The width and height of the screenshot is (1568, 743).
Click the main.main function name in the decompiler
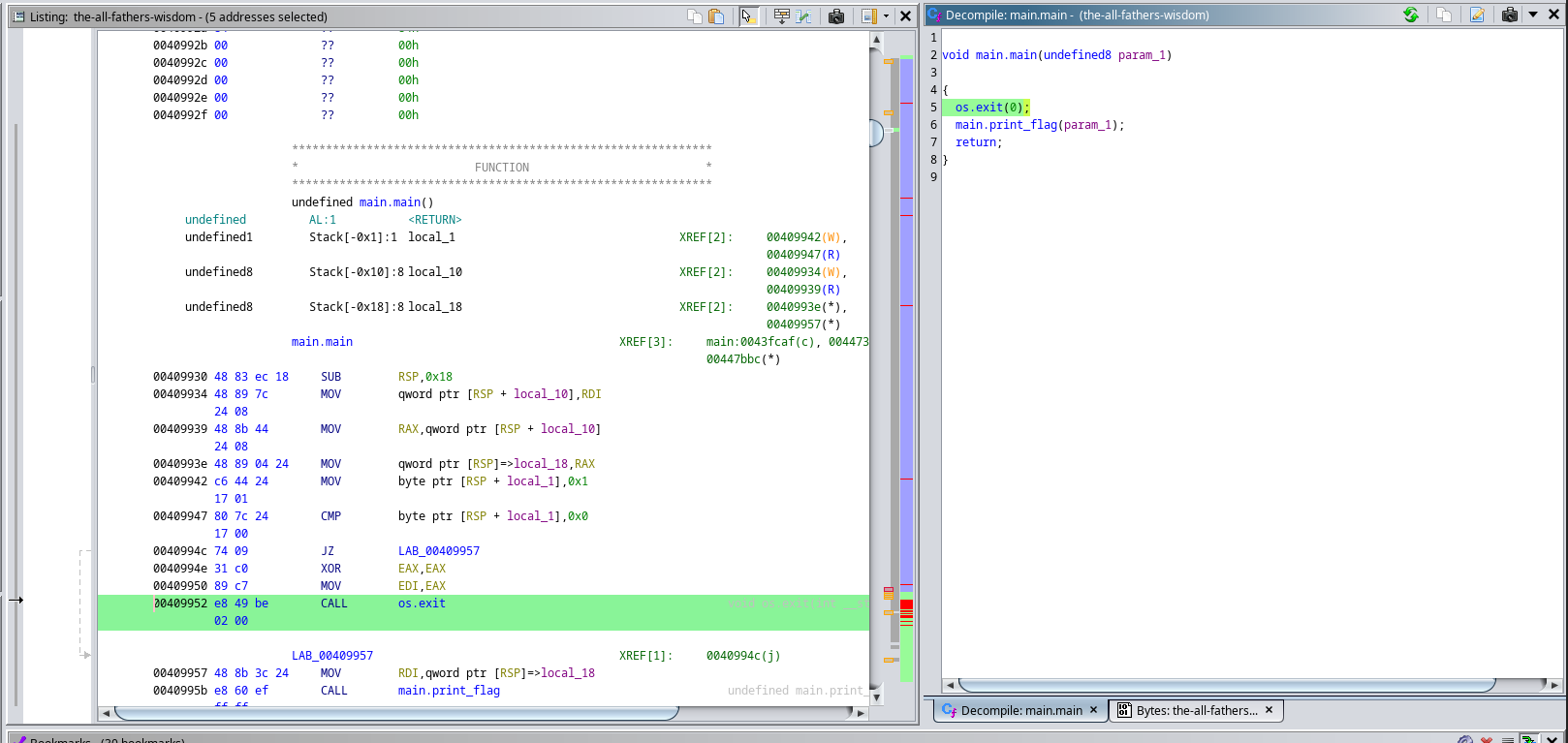tap(1006, 55)
